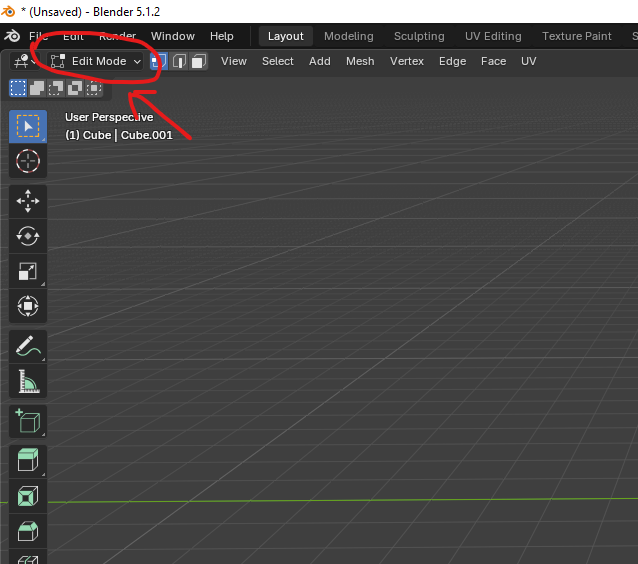Screen dimensions: 638x564
Task: Open the Window menu
Action: point(173,36)
